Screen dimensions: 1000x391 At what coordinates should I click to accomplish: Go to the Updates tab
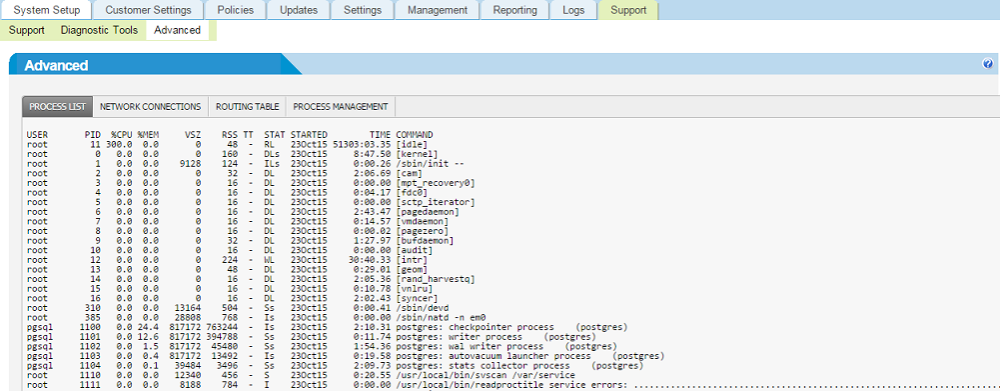tap(298, 10)
